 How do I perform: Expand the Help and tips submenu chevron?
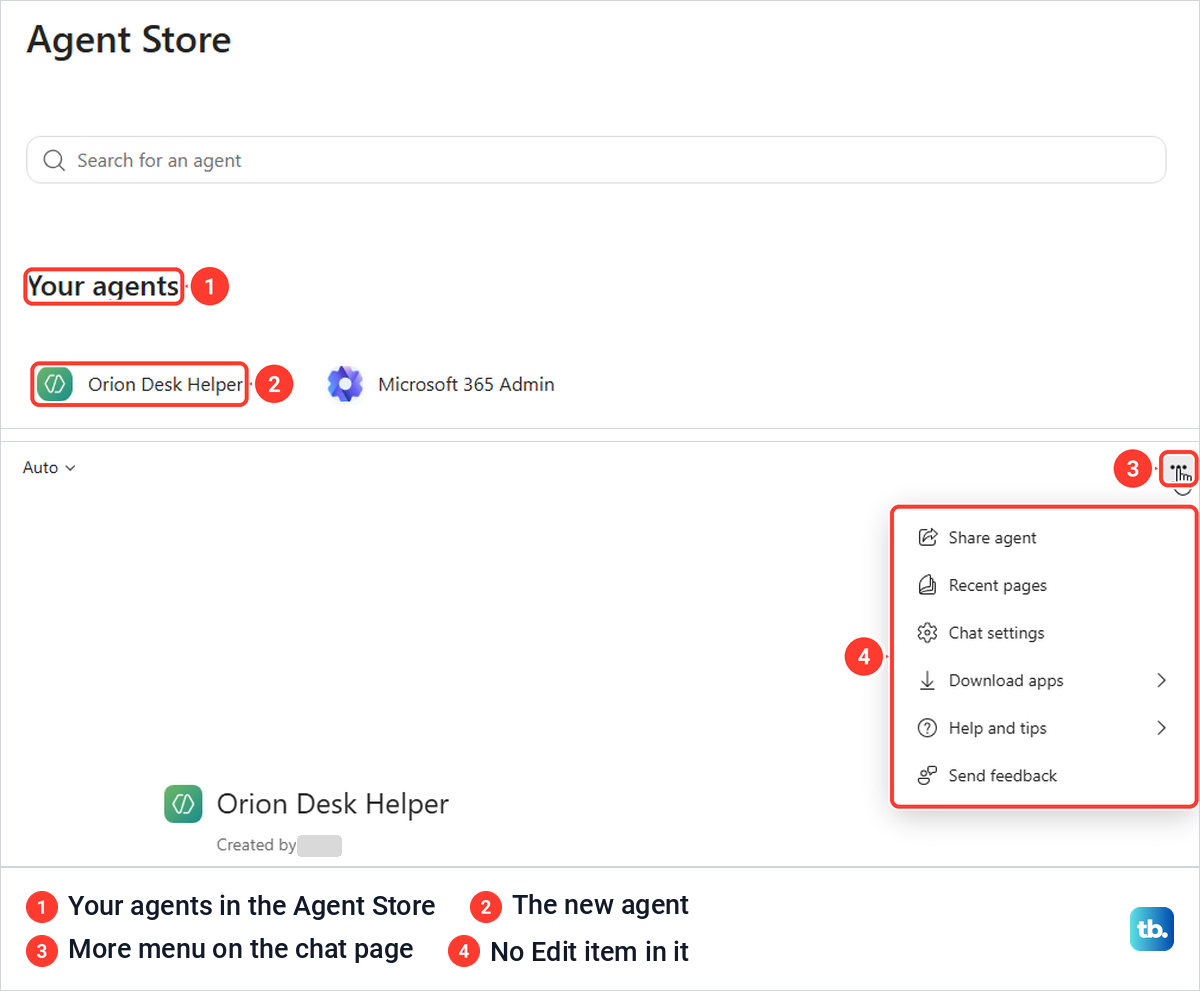[x=1162, y=728]
